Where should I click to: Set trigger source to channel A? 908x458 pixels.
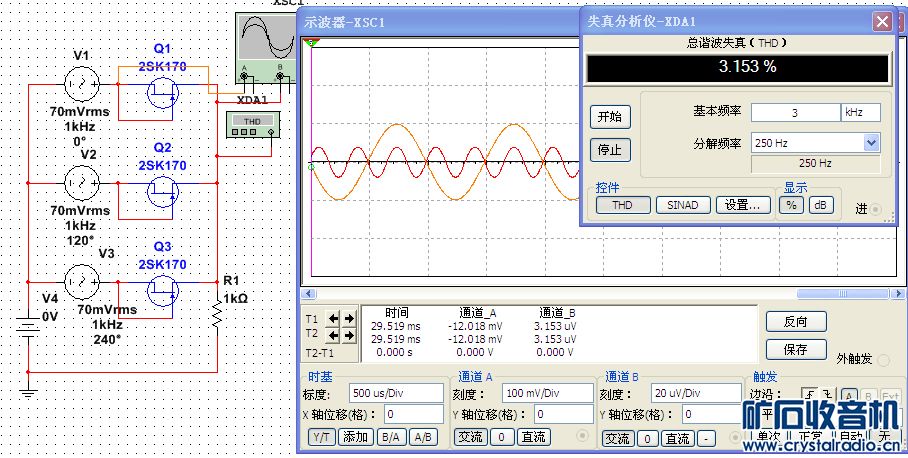(x=849, y=395)
